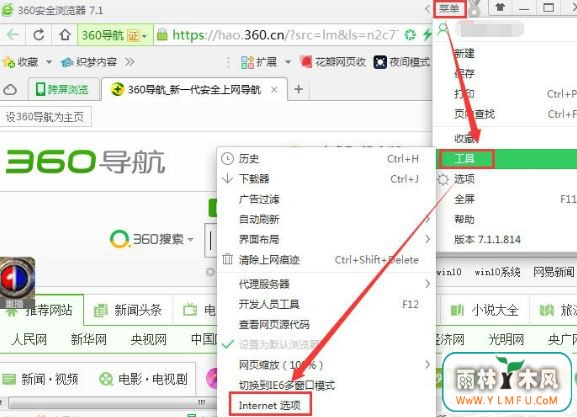Expand the 代理服务器 submenu arrow

tap(427, 284)
